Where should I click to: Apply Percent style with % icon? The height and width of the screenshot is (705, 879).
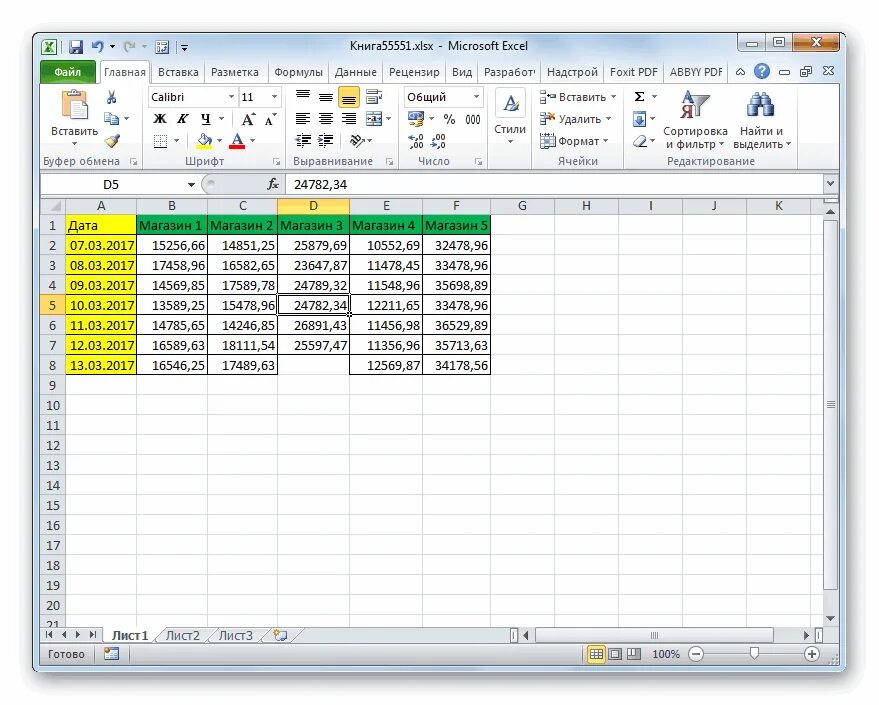coord(450,119)
